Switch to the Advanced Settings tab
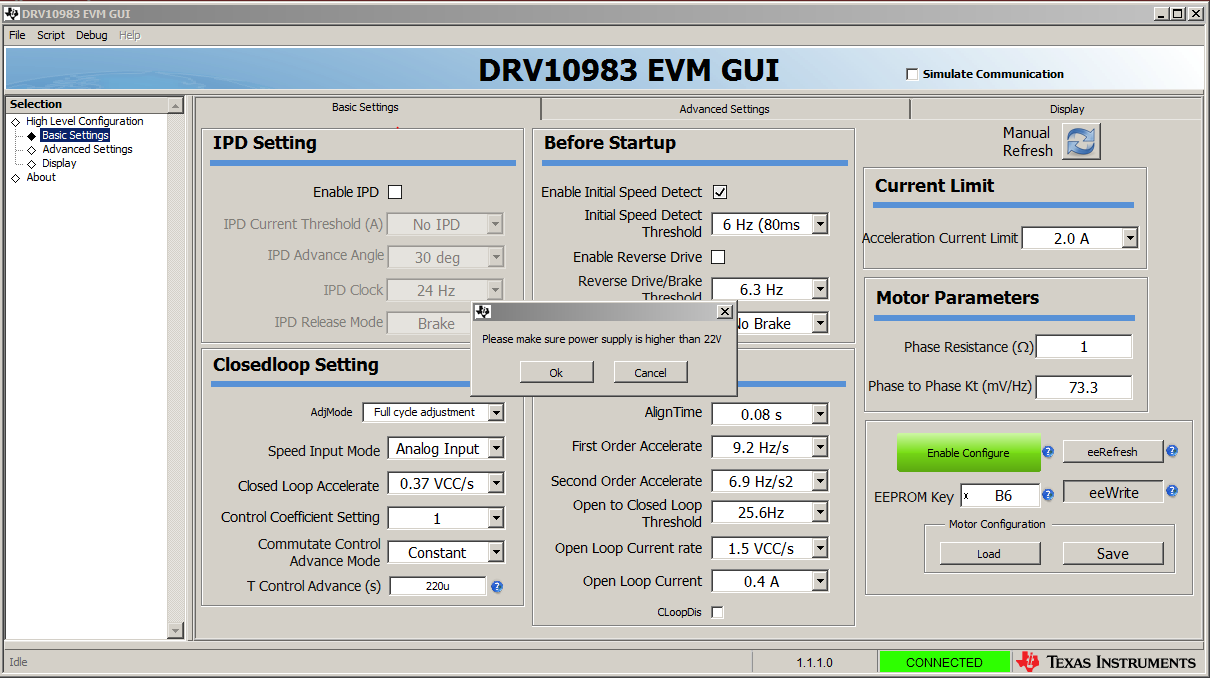Screen dimensions: 1210x679 tap(725, 109)
